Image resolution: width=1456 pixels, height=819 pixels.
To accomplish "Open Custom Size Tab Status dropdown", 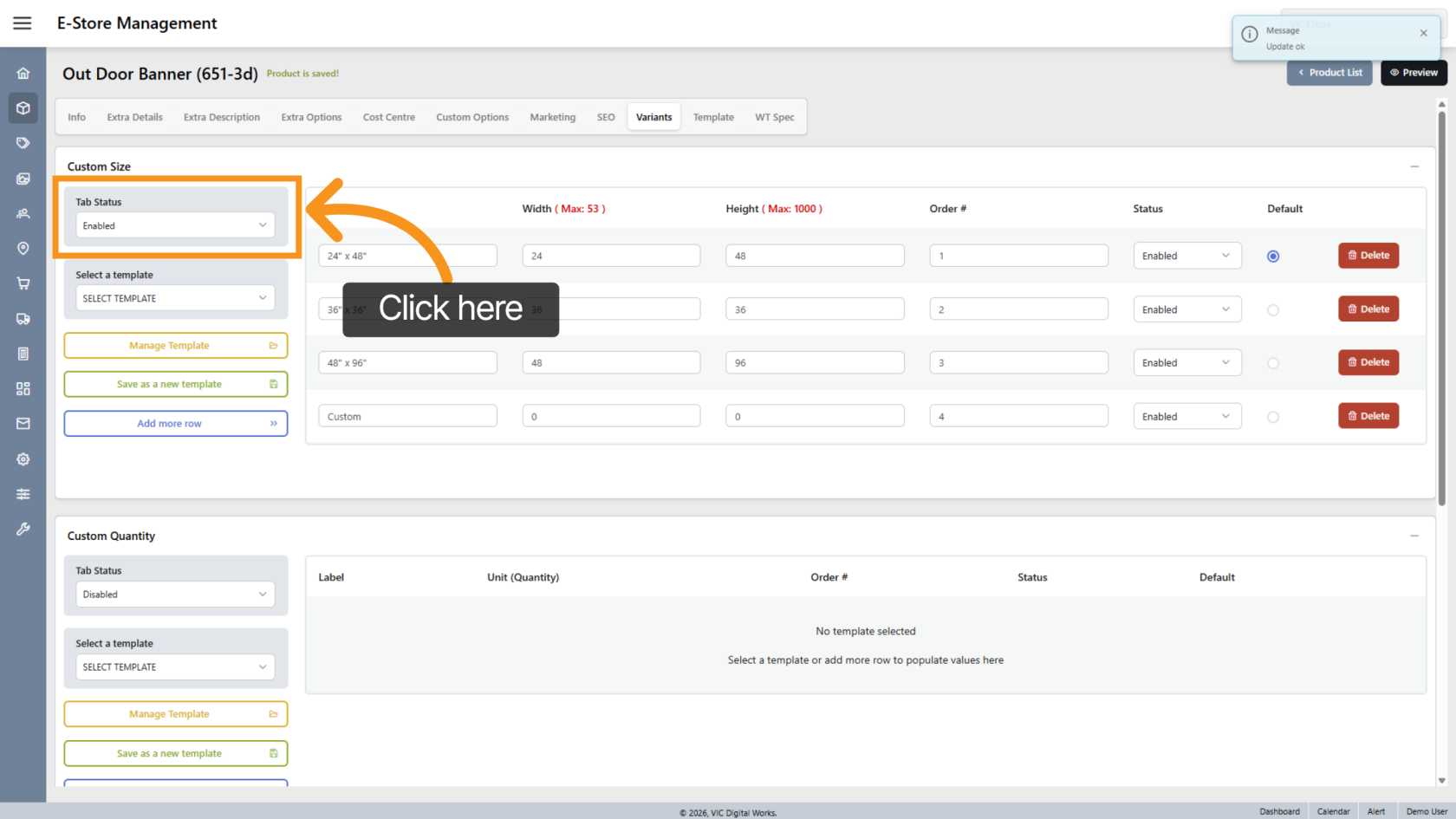I will (175, 225).
